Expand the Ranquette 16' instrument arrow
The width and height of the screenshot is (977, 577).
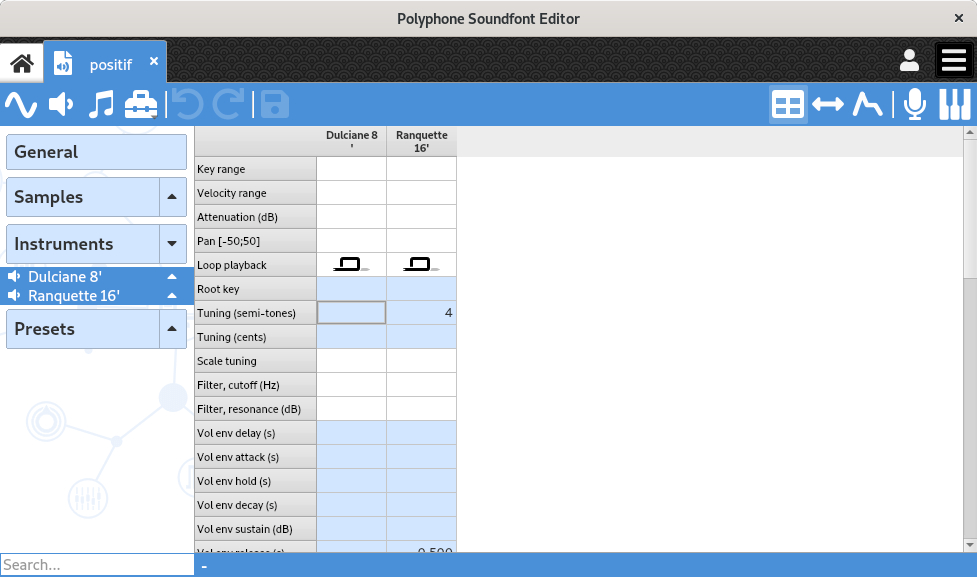(x=173, y=295)
